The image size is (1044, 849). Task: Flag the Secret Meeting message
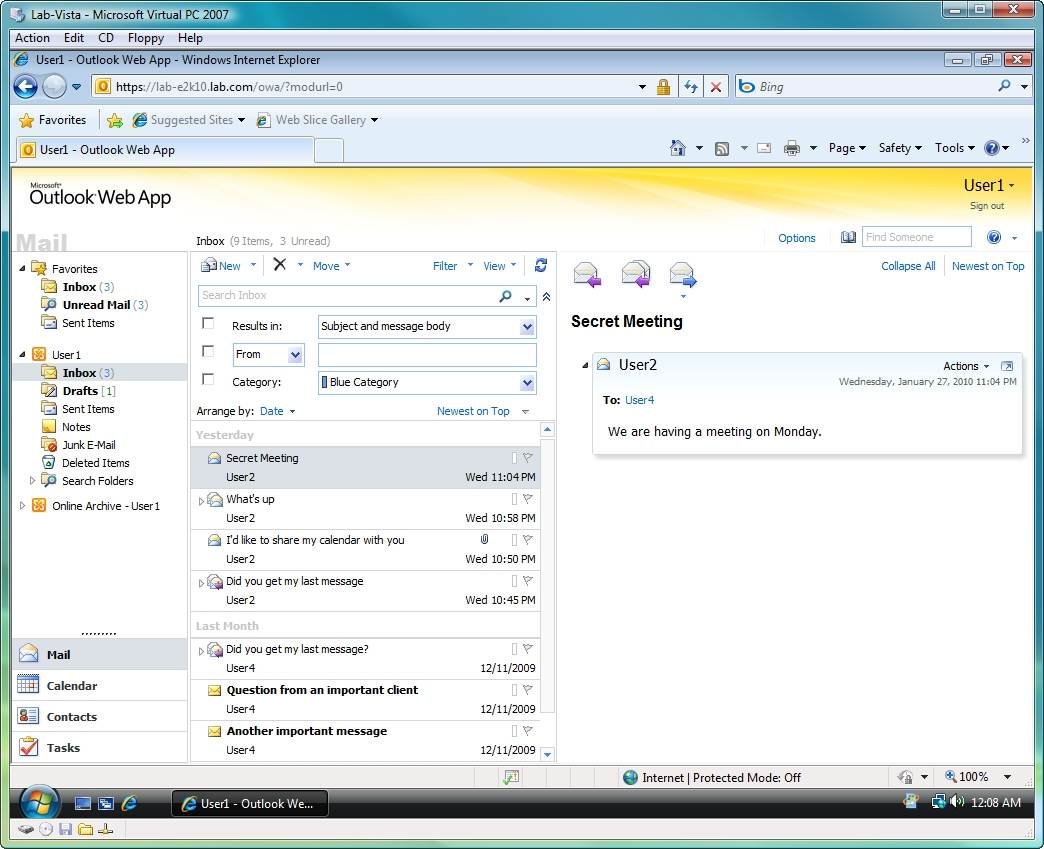coord(528,458)
